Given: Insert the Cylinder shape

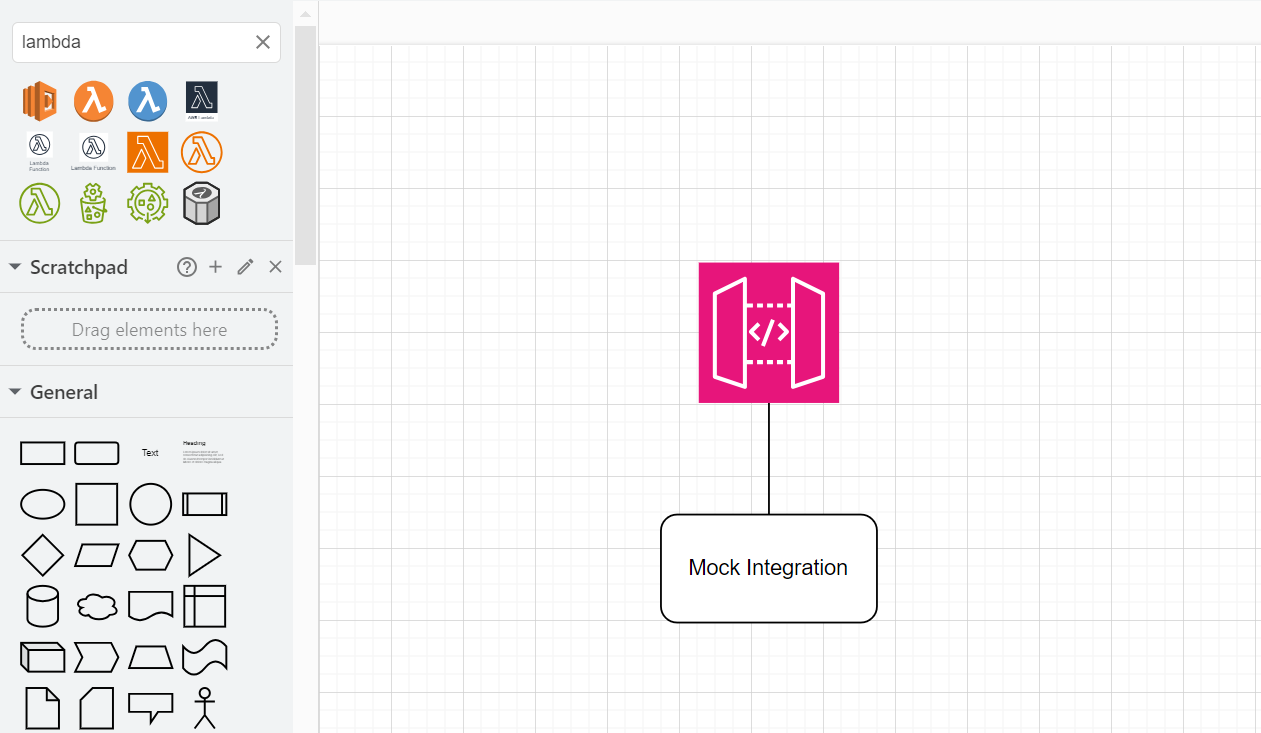Looking at the screenshot, I should pyautogui.click(x=42, y=606).
